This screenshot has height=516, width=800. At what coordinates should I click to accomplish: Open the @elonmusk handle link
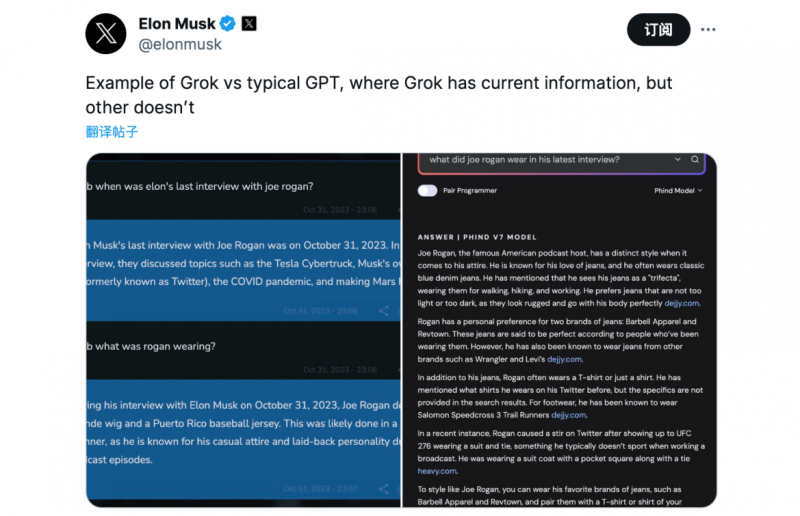coord(180,44)
